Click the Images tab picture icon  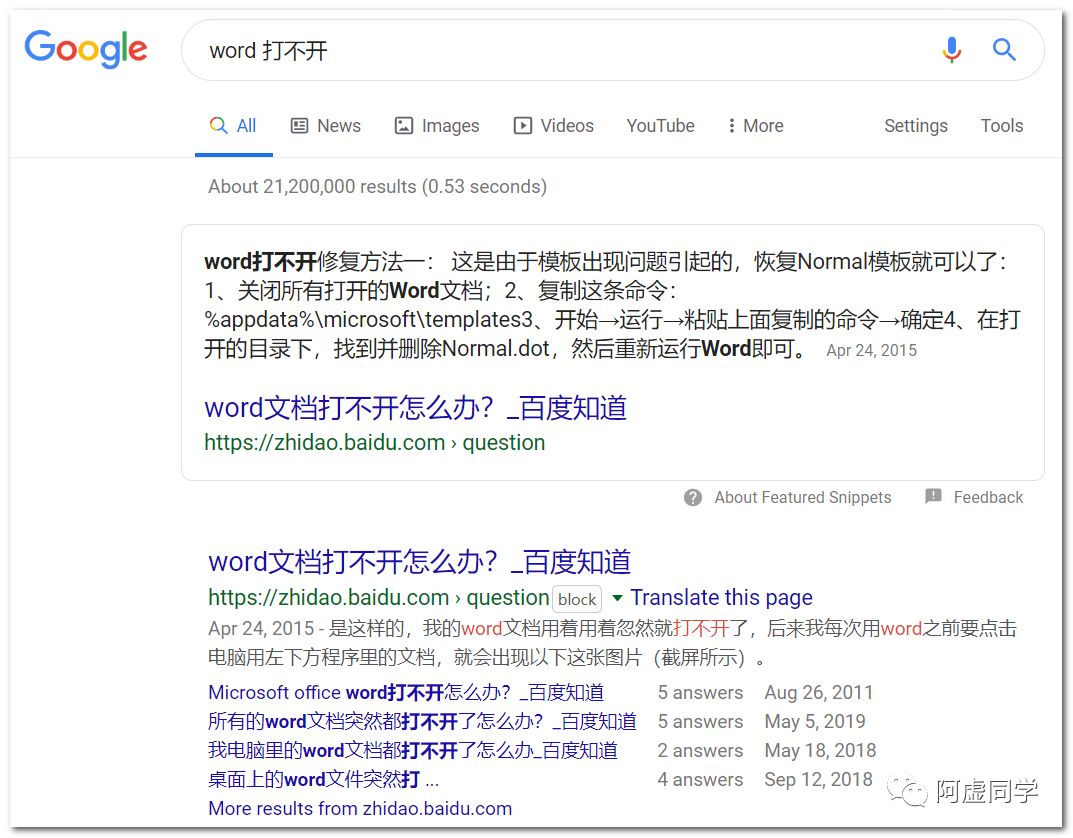coord(404,126)
